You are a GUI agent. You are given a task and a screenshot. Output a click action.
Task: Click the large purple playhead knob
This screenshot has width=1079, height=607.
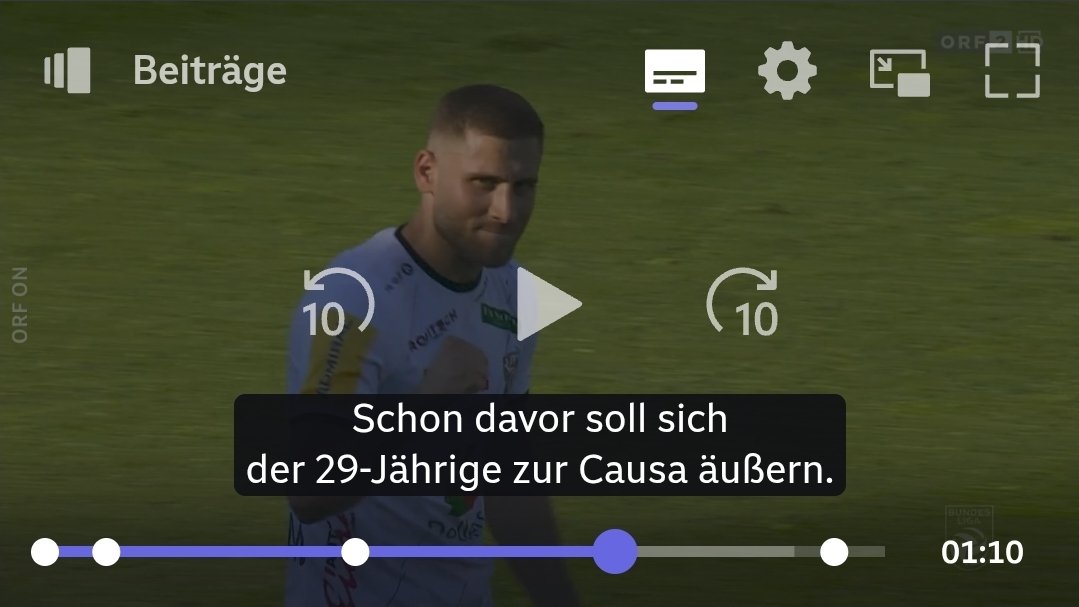tap(615, 551)
